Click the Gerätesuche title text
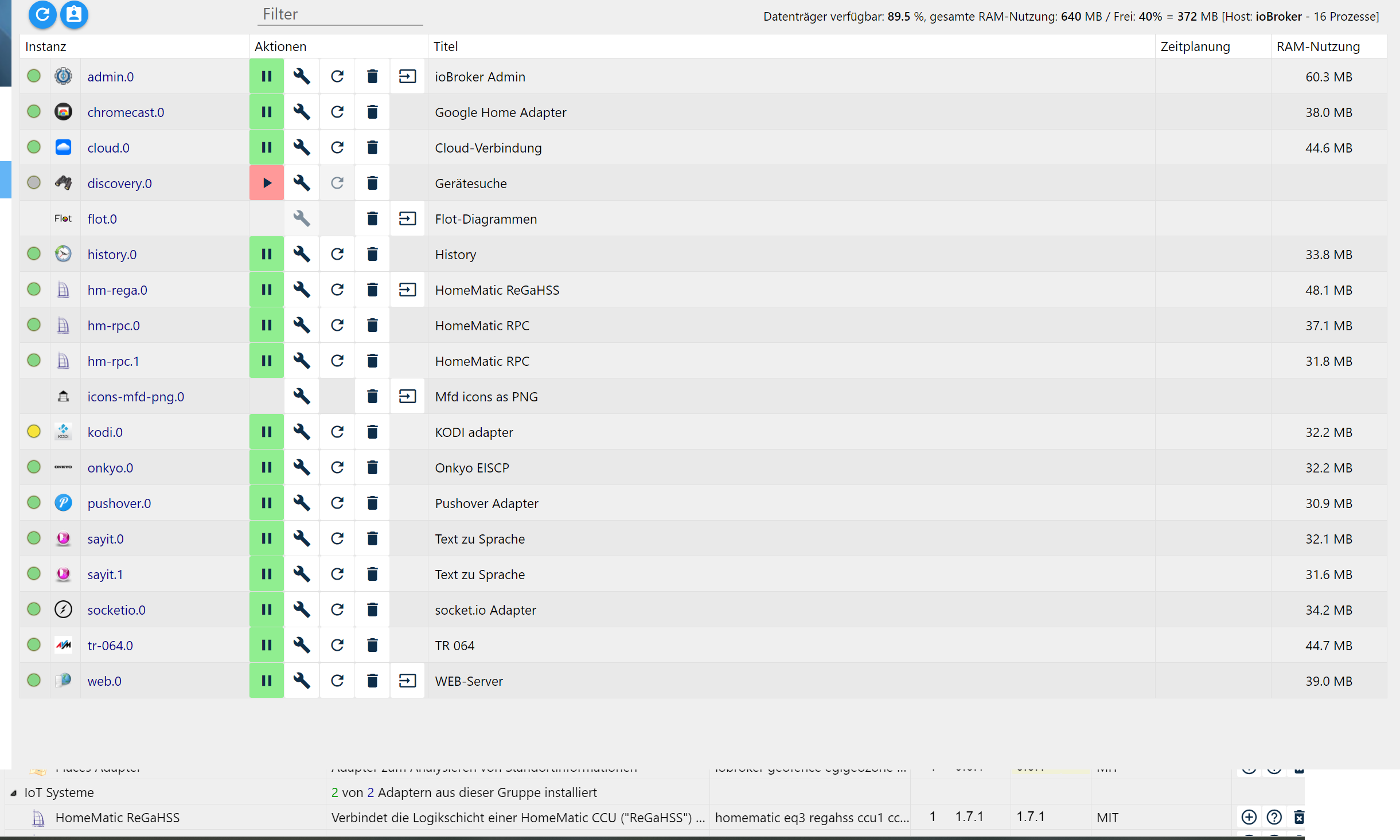This screenshot has height=840, width=1400. [x=471, y=183]
